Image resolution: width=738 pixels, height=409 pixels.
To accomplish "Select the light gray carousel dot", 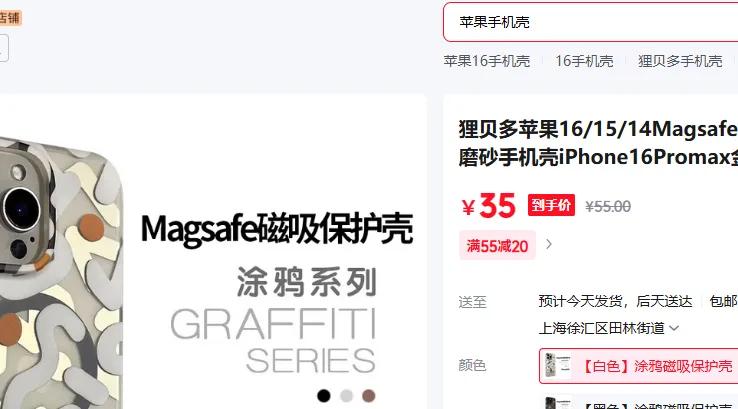I will pos(346,396).
